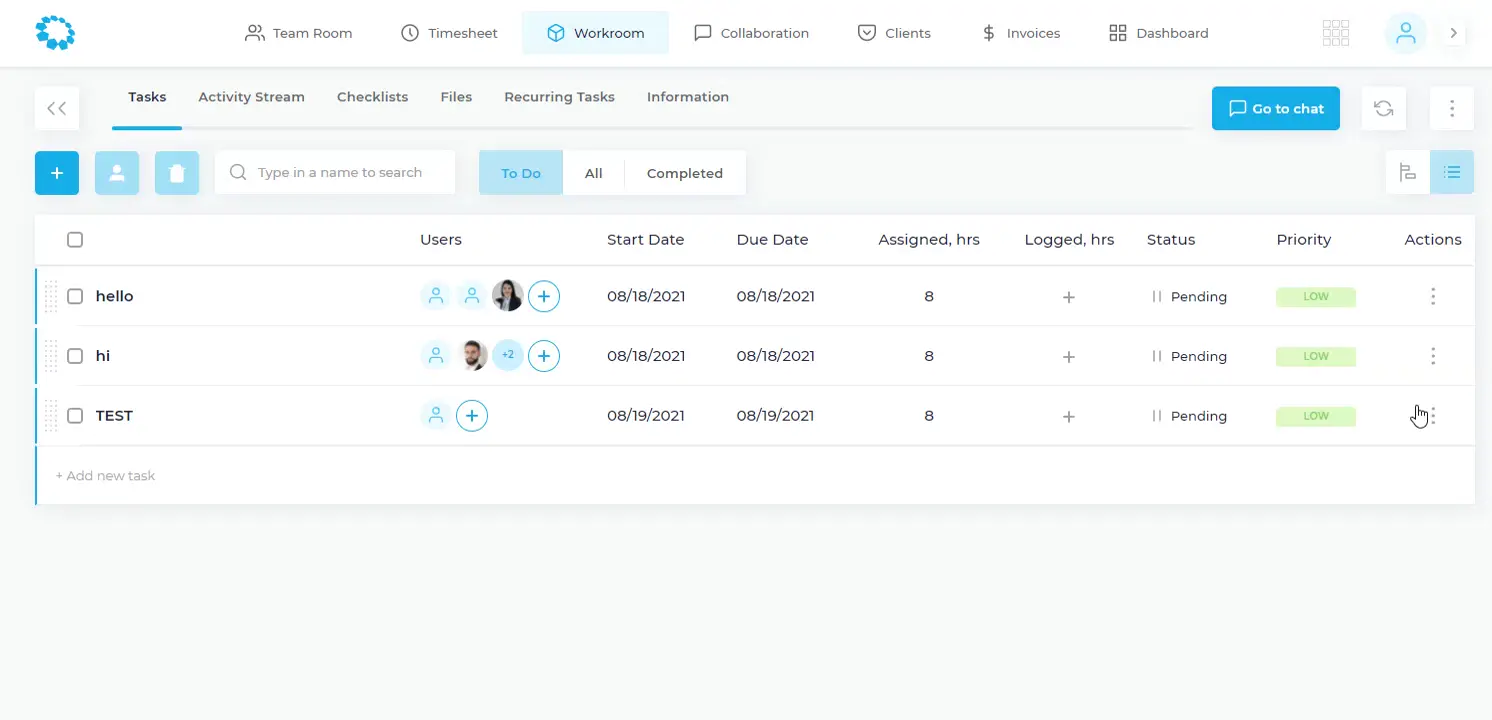Screen dimensions: 1492x720
Task: Expand the arrow next to profile avatar
Action: coord(1454,33)
